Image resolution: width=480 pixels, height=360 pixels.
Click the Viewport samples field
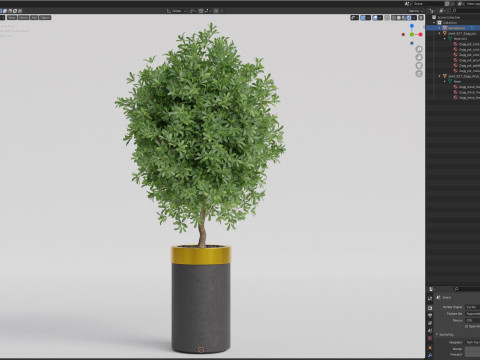pyautogui.click(x=473, y=354)
